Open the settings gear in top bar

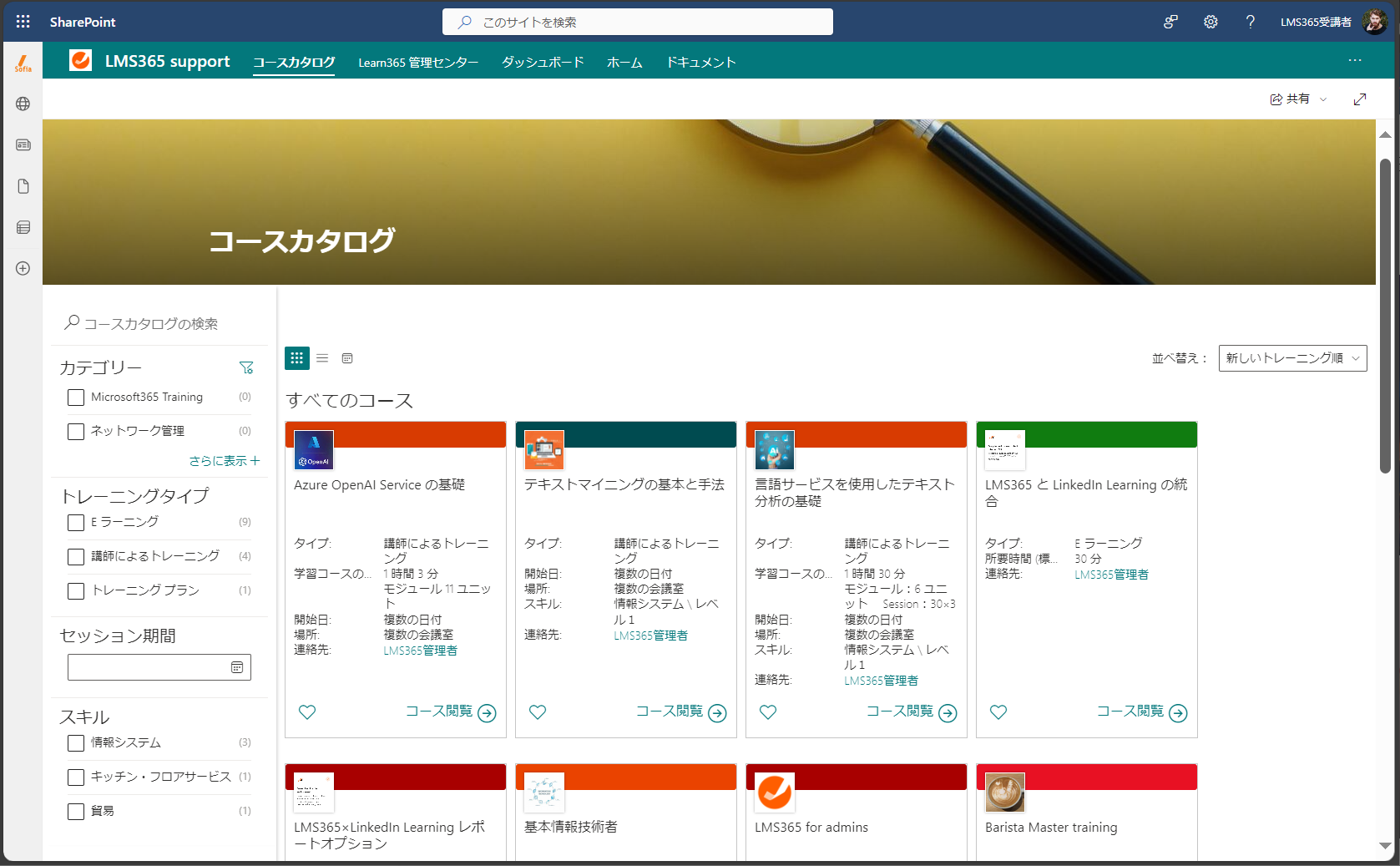[1210, 22]
